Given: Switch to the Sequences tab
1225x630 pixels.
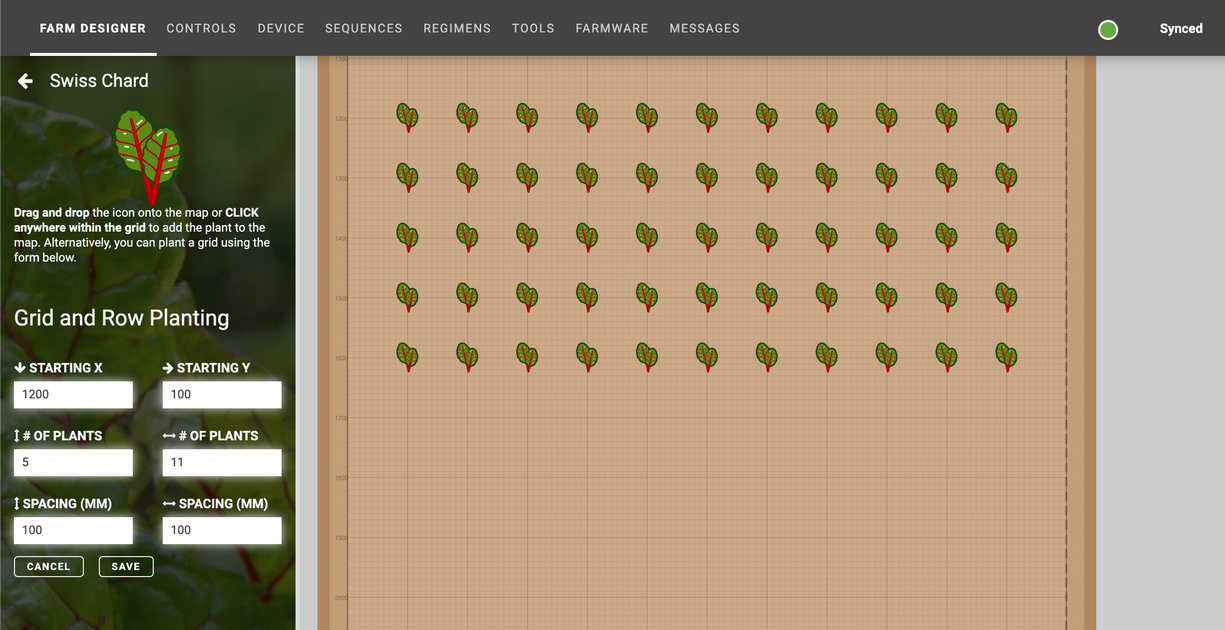Looking at the screenshot, I should (363, 28).
